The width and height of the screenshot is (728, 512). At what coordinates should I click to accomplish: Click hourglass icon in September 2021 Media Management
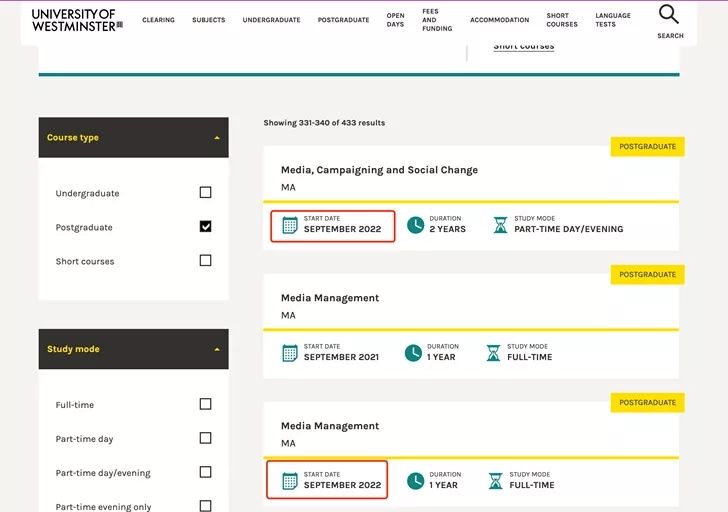[x=493, y=353]
